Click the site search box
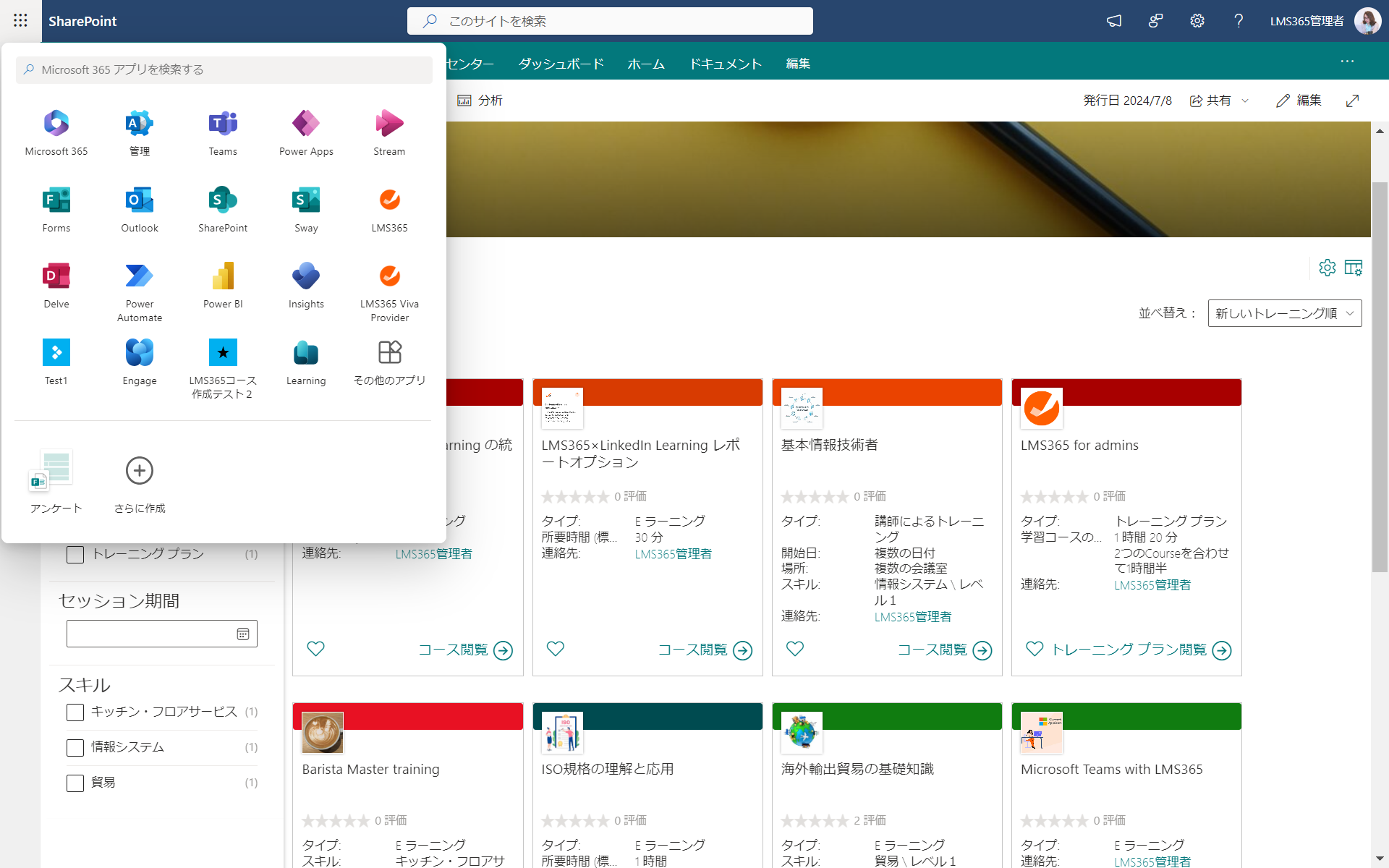The width and height of the screenshot is (1389, 868). point(610,21)
